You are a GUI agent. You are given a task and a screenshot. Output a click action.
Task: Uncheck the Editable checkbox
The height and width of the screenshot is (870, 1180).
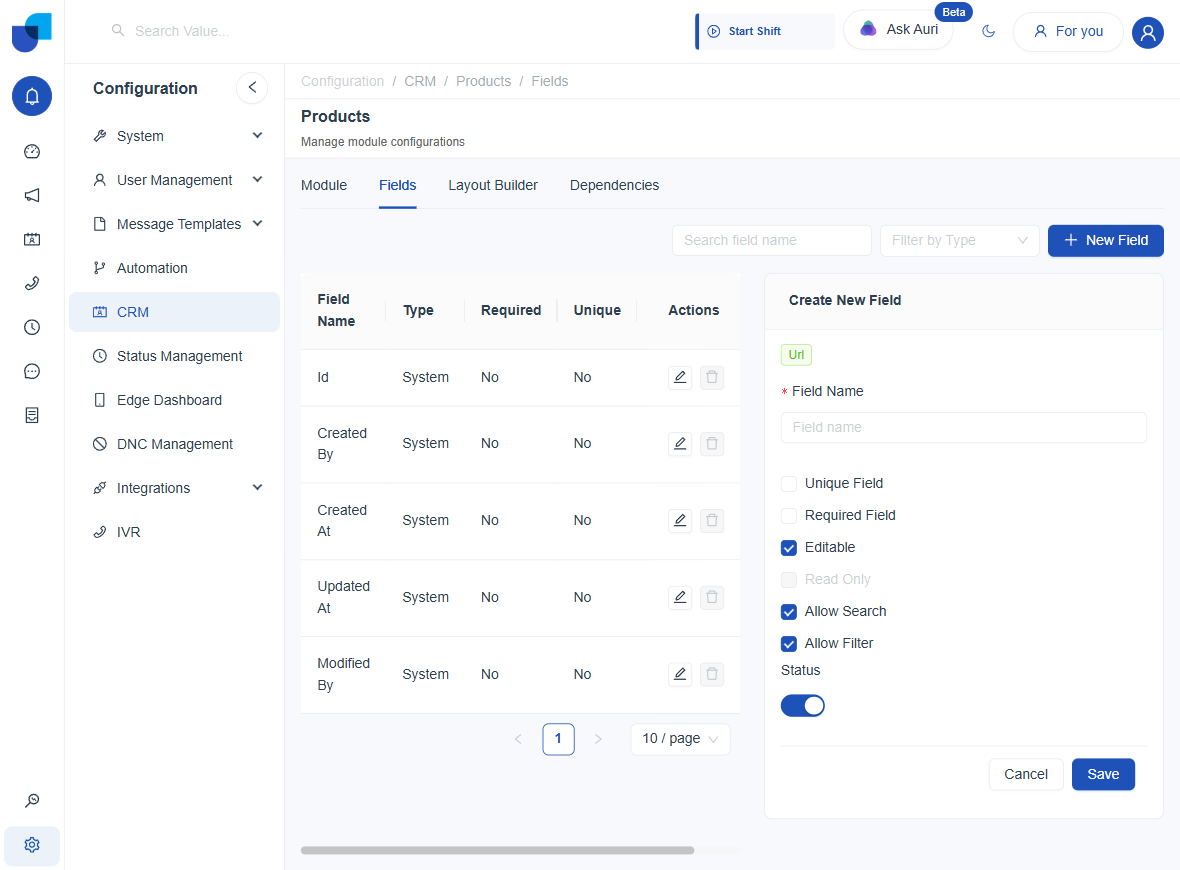(x=789, y=548)
